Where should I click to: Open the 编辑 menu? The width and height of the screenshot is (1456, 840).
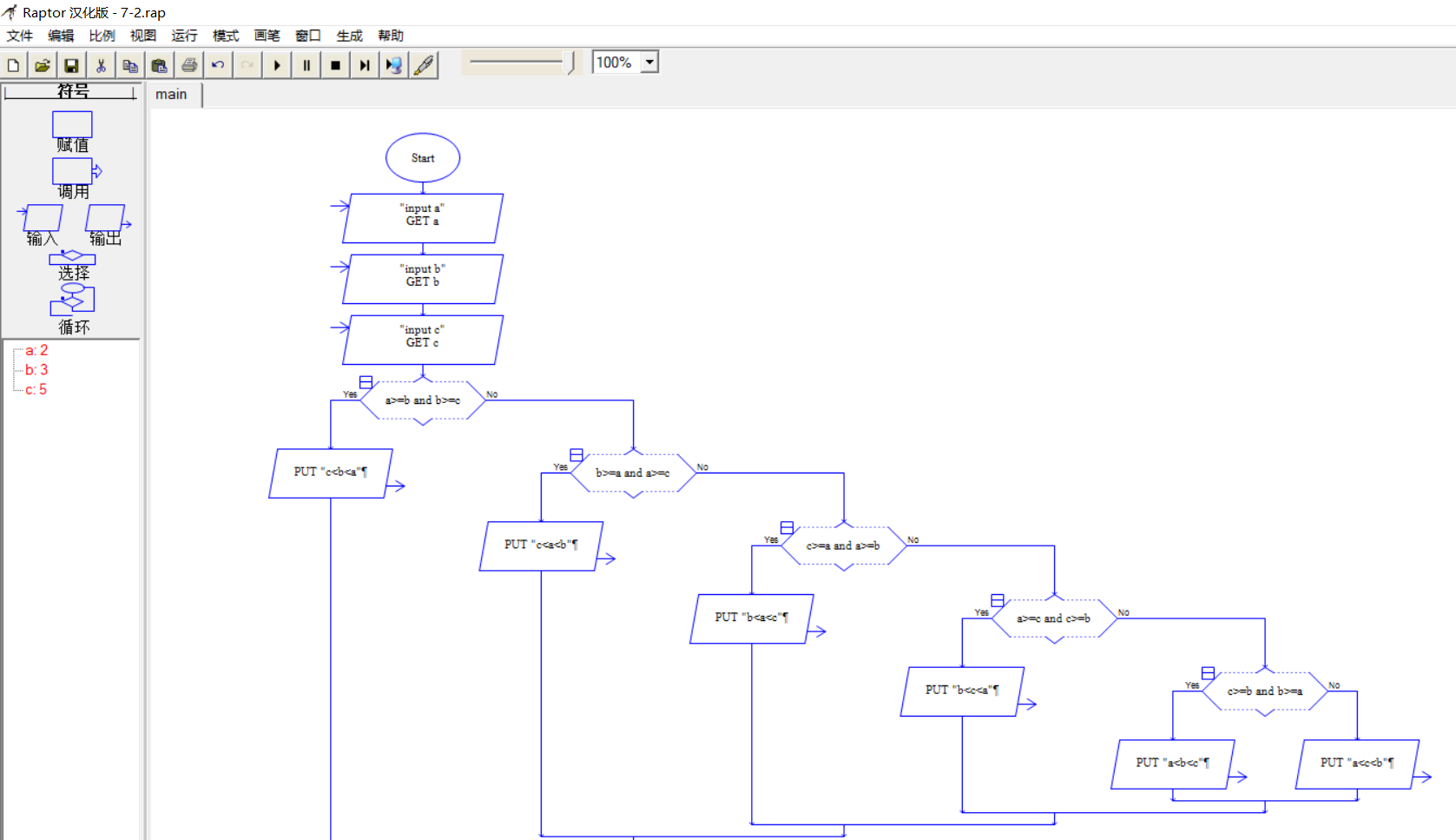61,36
